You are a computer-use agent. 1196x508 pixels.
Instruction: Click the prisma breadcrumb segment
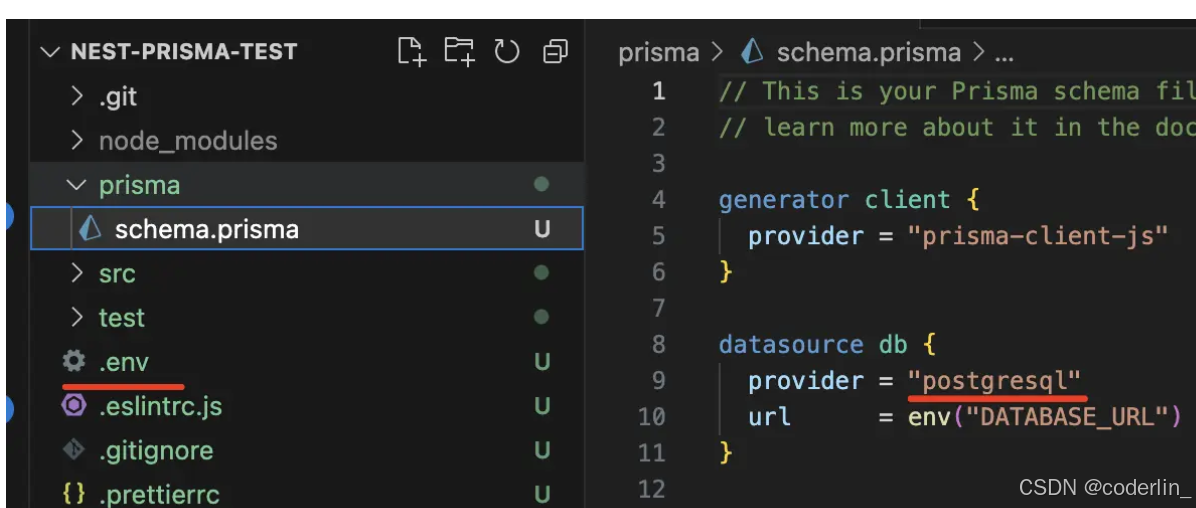658,52
